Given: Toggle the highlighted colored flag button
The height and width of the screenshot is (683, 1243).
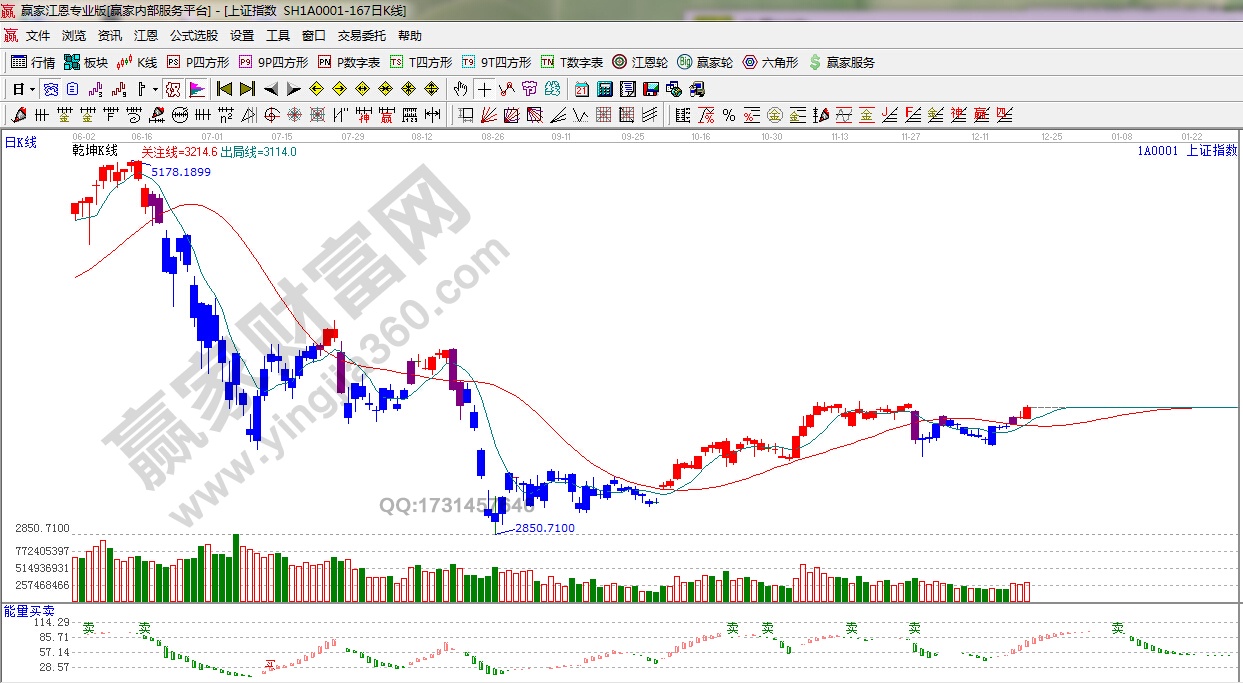Looking at the screenshot, I should coord(196,88).
